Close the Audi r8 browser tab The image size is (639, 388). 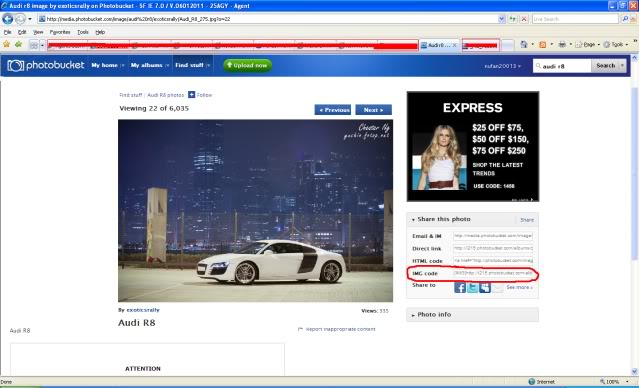click(x=455, y=45)
